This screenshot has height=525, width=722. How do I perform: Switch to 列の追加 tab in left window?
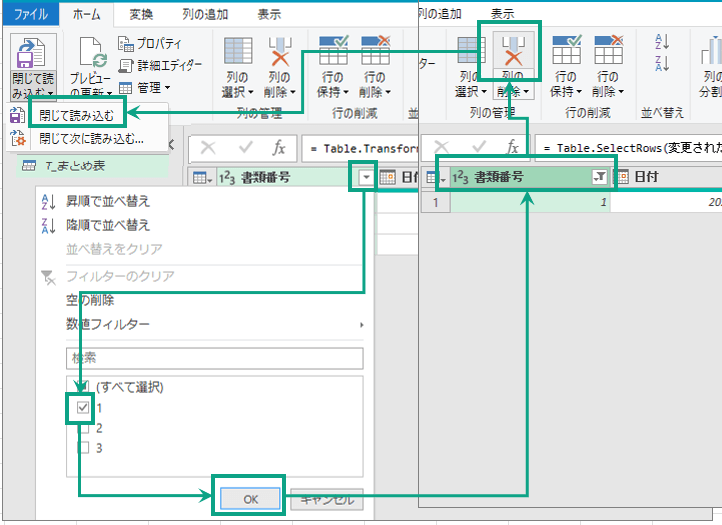[x=205, y=14]
